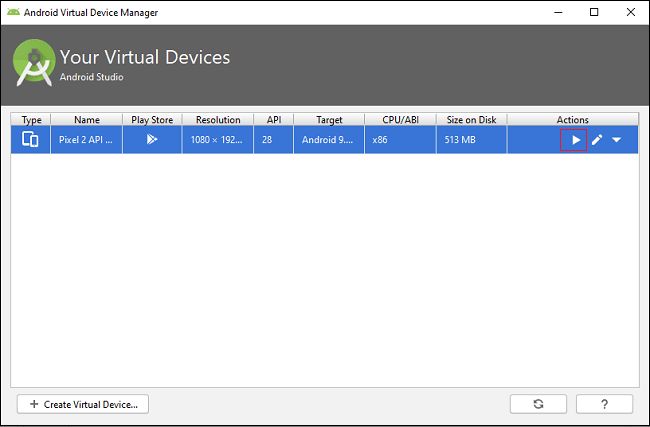
Task: Click the Play Store icon in device row
Action: click(152, 139)
